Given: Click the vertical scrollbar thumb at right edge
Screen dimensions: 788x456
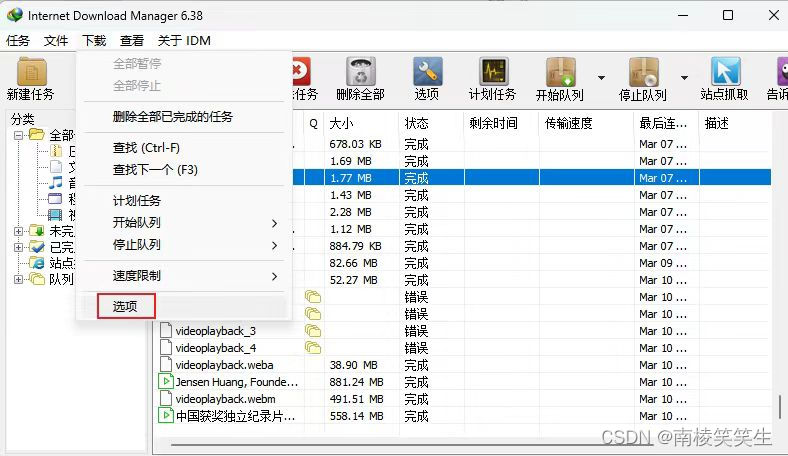Looking at the screenshot, I should click(x=780, y=407).
